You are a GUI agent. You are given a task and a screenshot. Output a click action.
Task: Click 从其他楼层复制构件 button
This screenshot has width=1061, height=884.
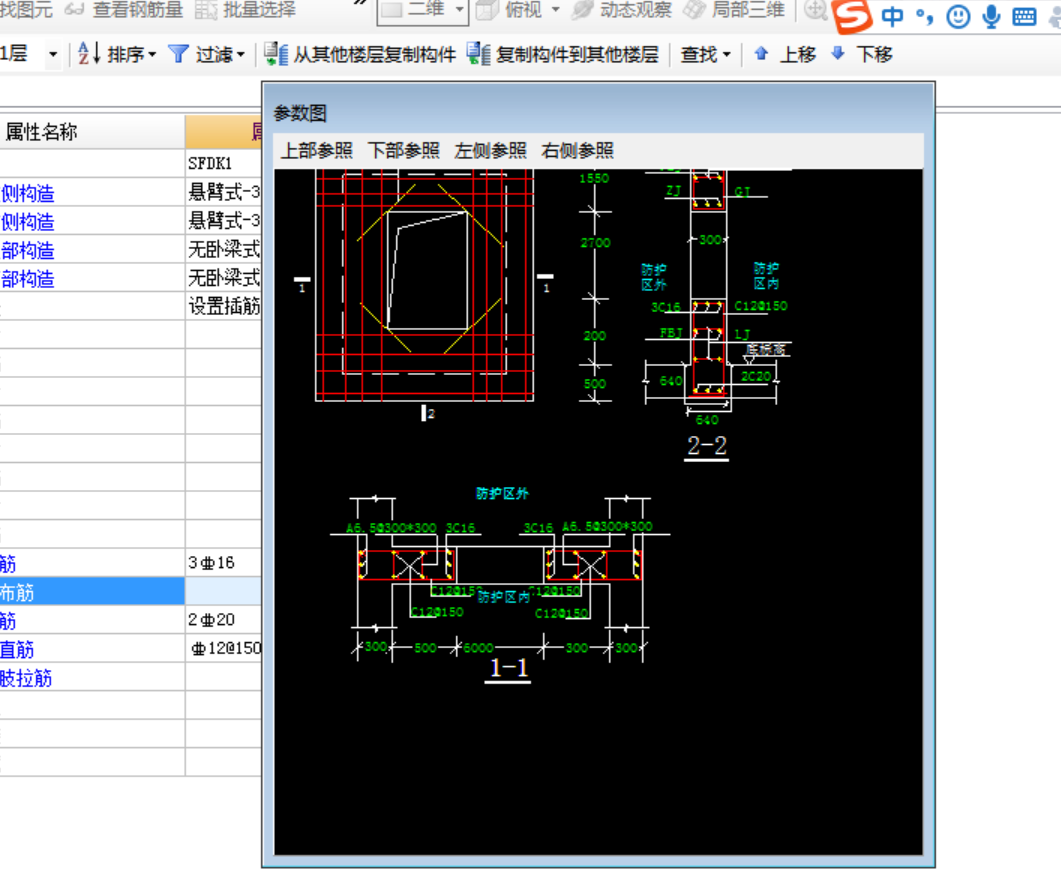click(x=360, y=54)
